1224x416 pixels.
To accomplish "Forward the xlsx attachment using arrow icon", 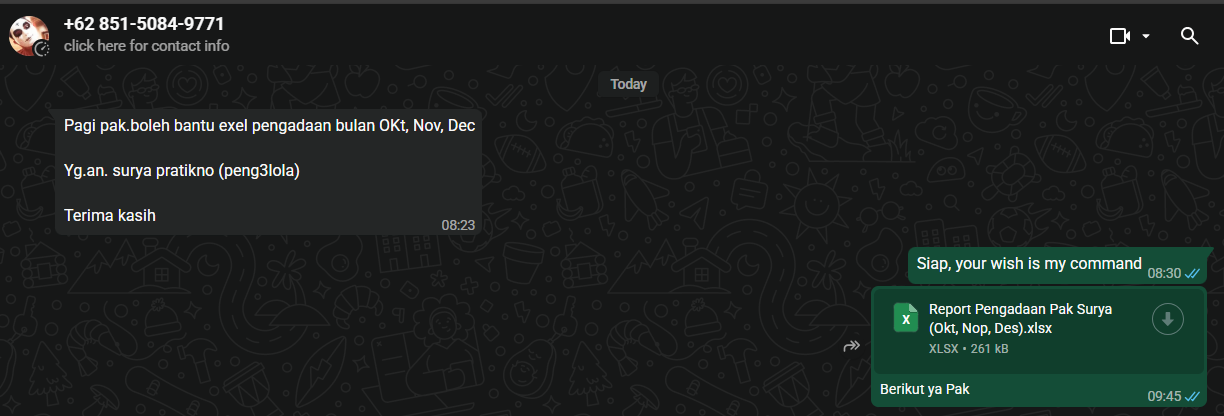I will (x=852, y=346).
